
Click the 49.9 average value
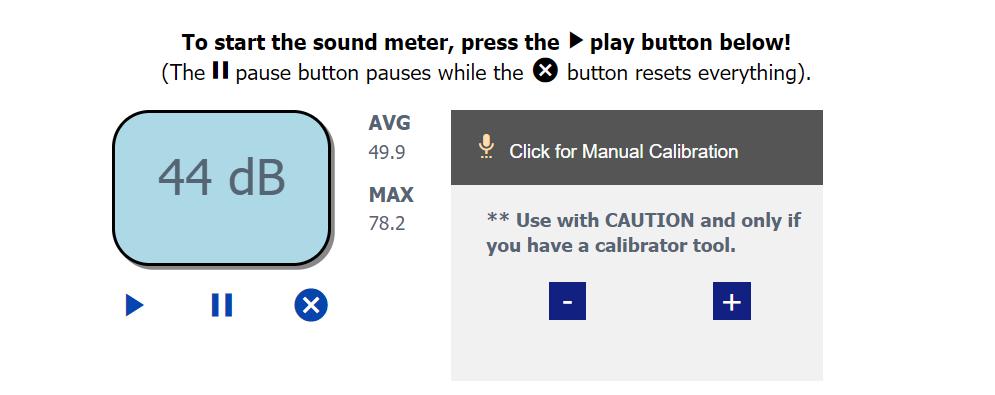387,152
